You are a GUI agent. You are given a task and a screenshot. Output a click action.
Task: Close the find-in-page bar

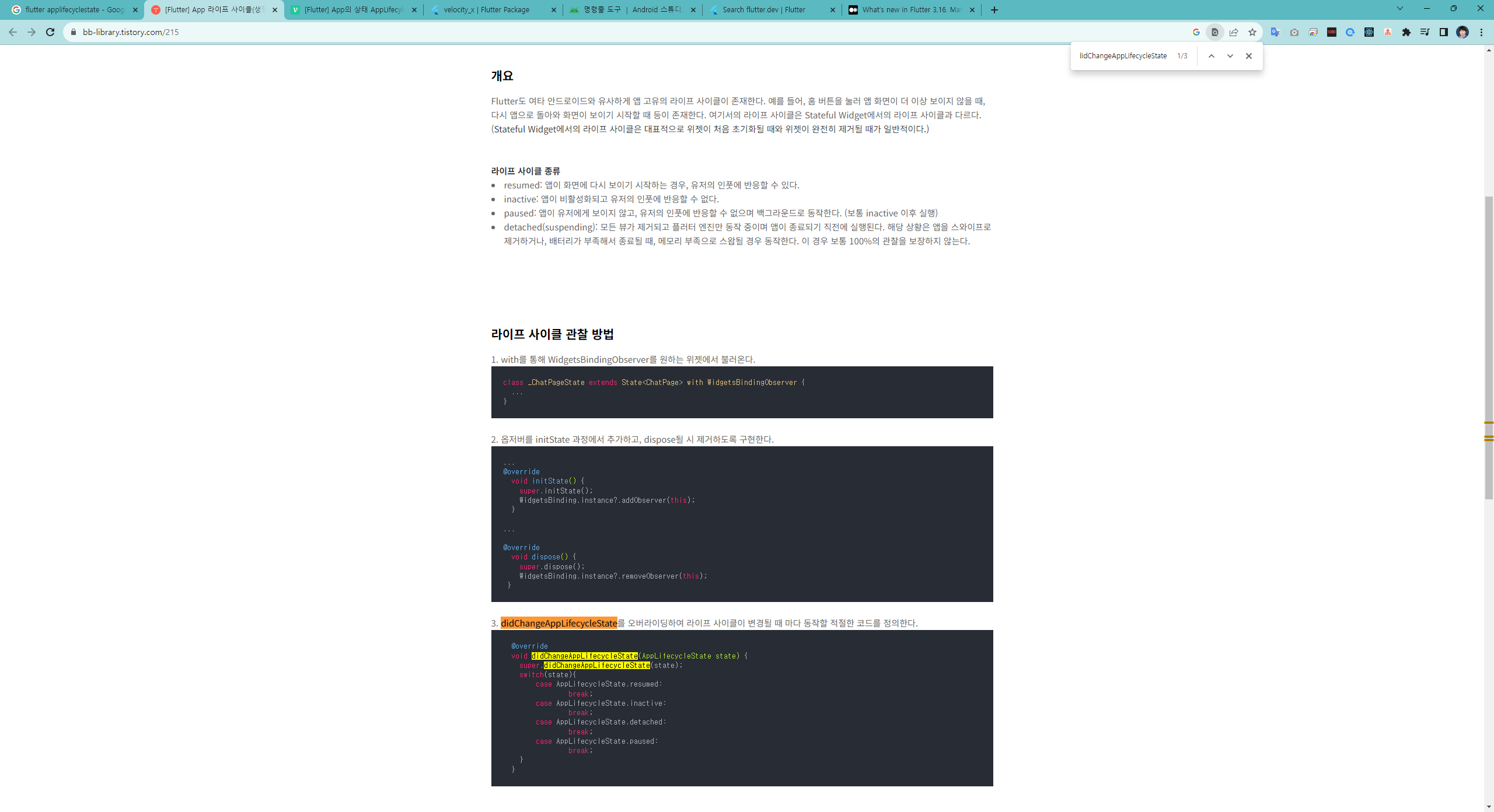click(1249, 56)
